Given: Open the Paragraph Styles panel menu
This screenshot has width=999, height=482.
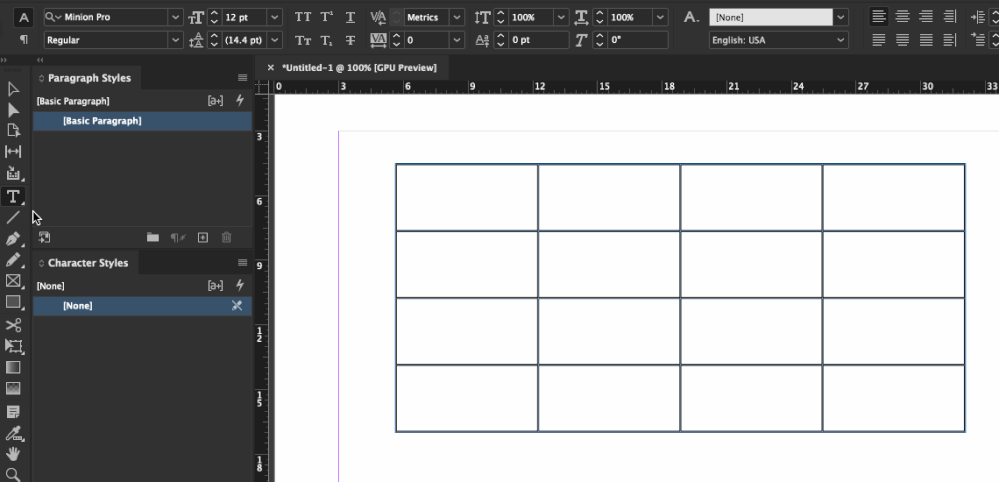Looking at the screenshot, I should tap(242, 78).
